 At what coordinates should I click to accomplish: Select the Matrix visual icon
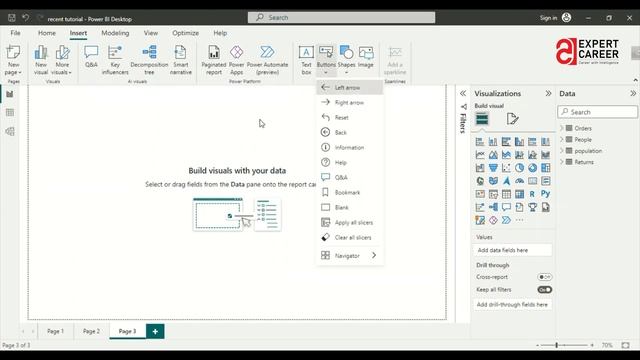519,194
